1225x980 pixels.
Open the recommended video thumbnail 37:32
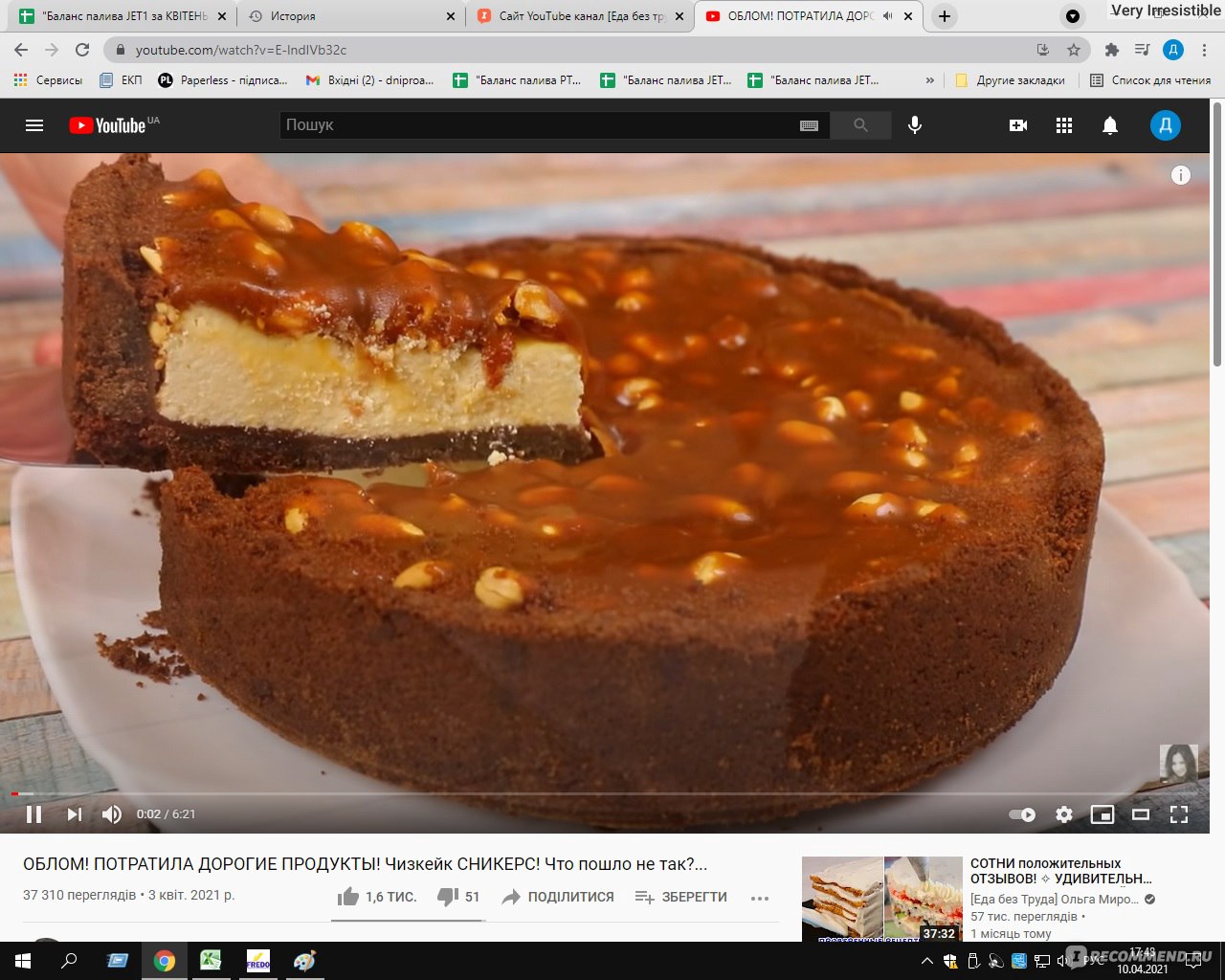[x=881, y=899]
